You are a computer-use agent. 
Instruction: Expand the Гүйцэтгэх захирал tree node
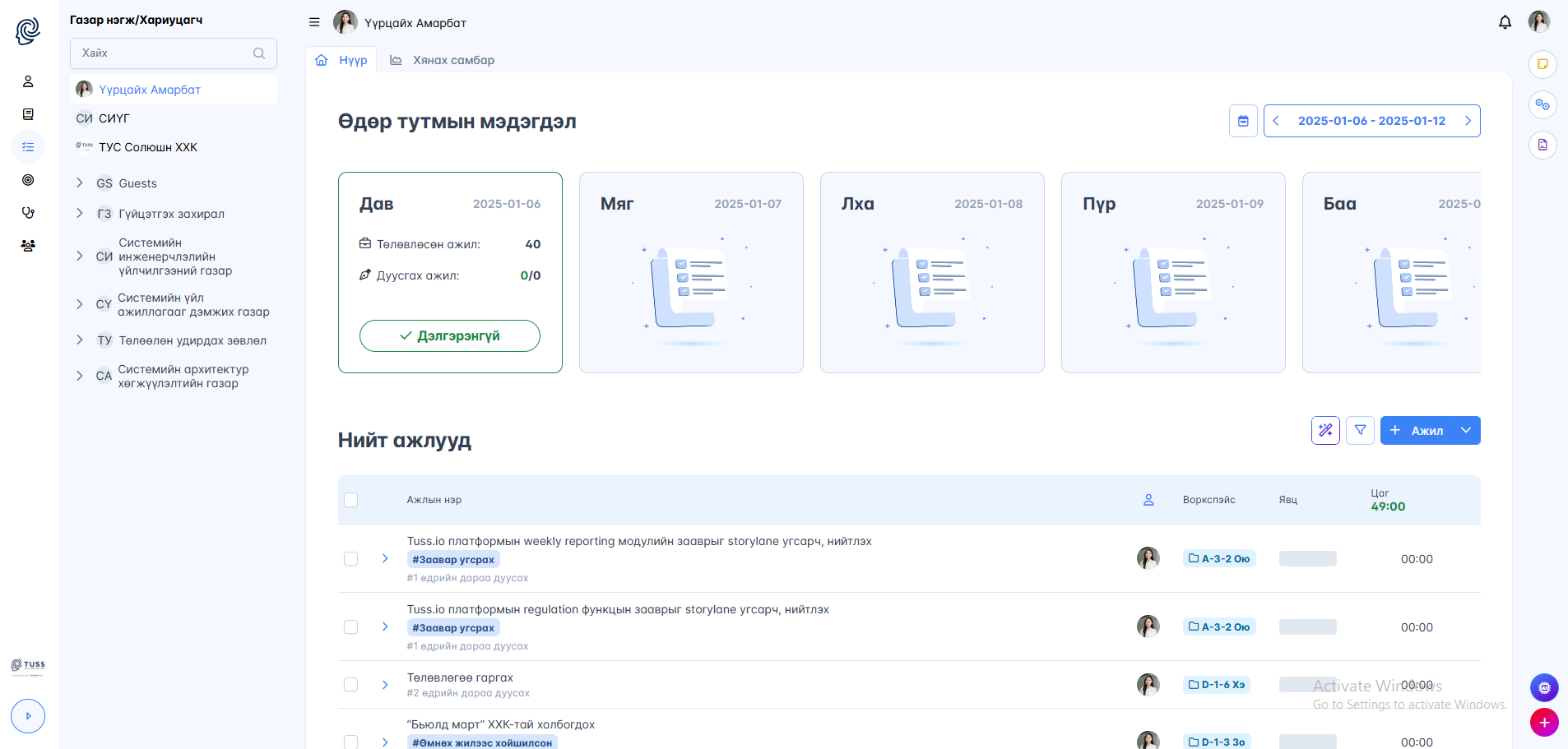[80, 214]
